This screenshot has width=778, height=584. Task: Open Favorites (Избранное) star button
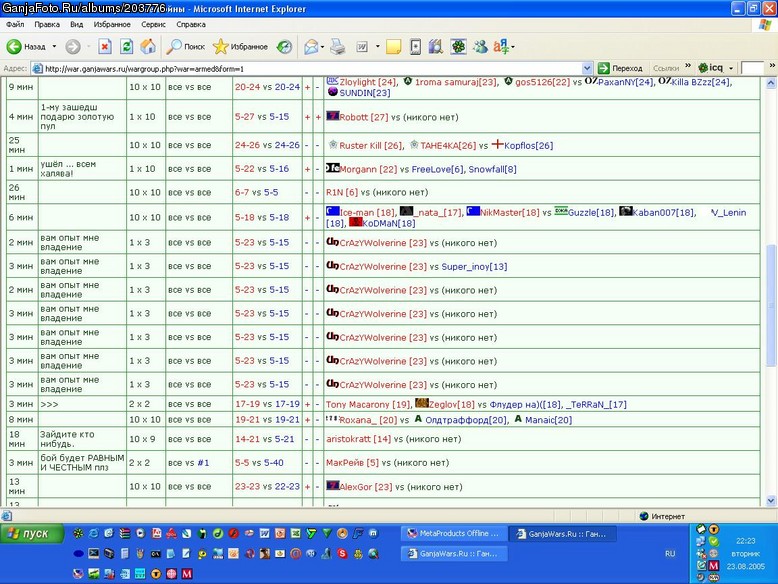(x=240, y=47)
